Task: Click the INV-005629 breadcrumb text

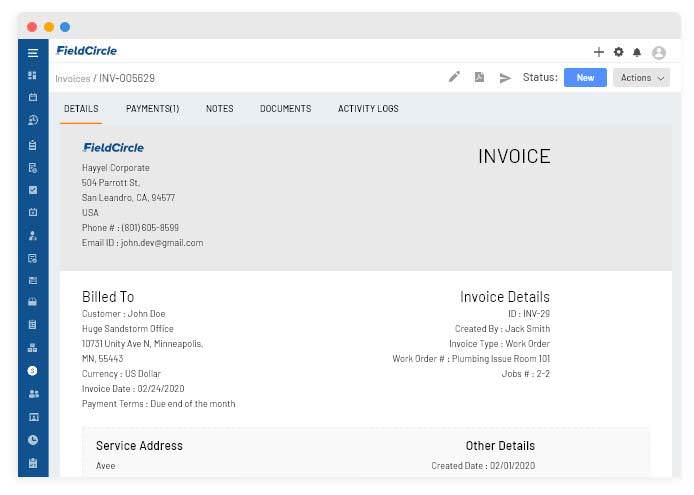Action: click(x=127, y=78)
